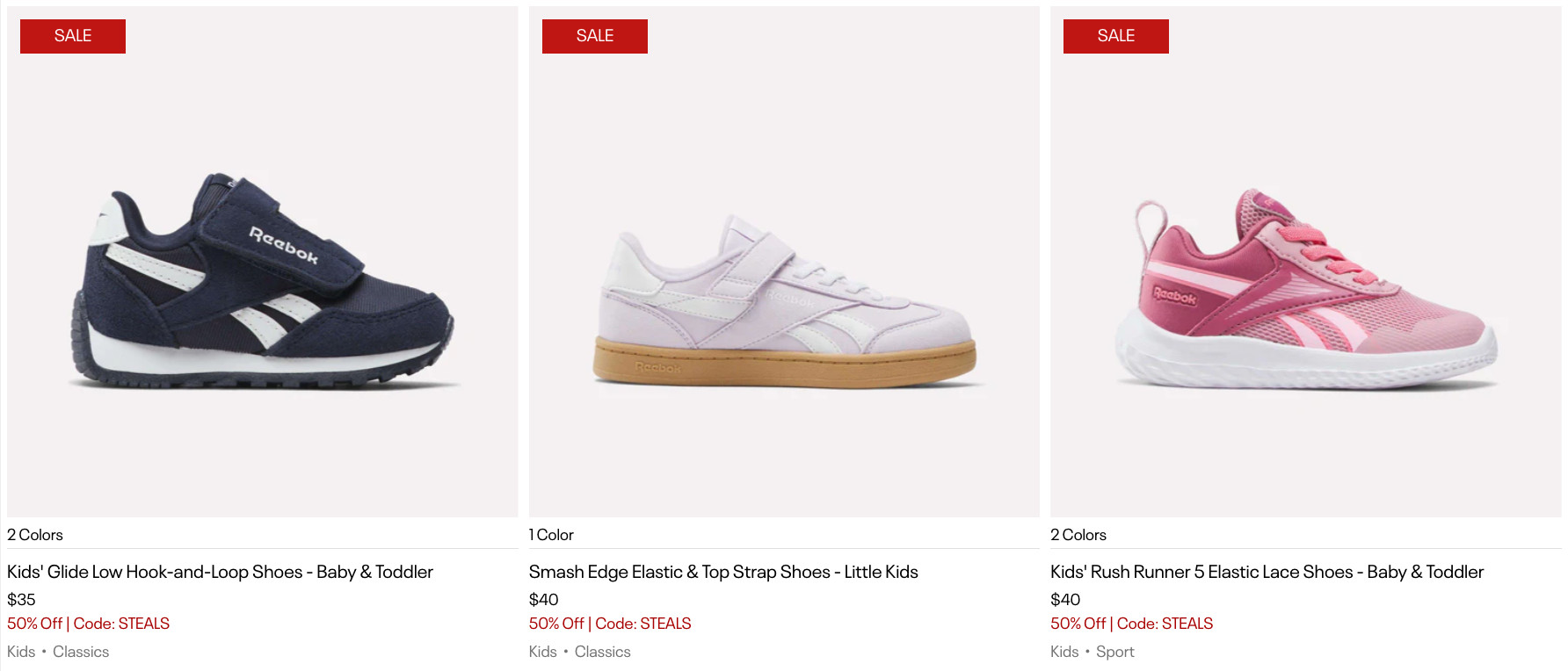Click the 50% Off STEALS code under Rush Runner
The width and height of the screenshot is (1568, 671).
click(1131, 624)
